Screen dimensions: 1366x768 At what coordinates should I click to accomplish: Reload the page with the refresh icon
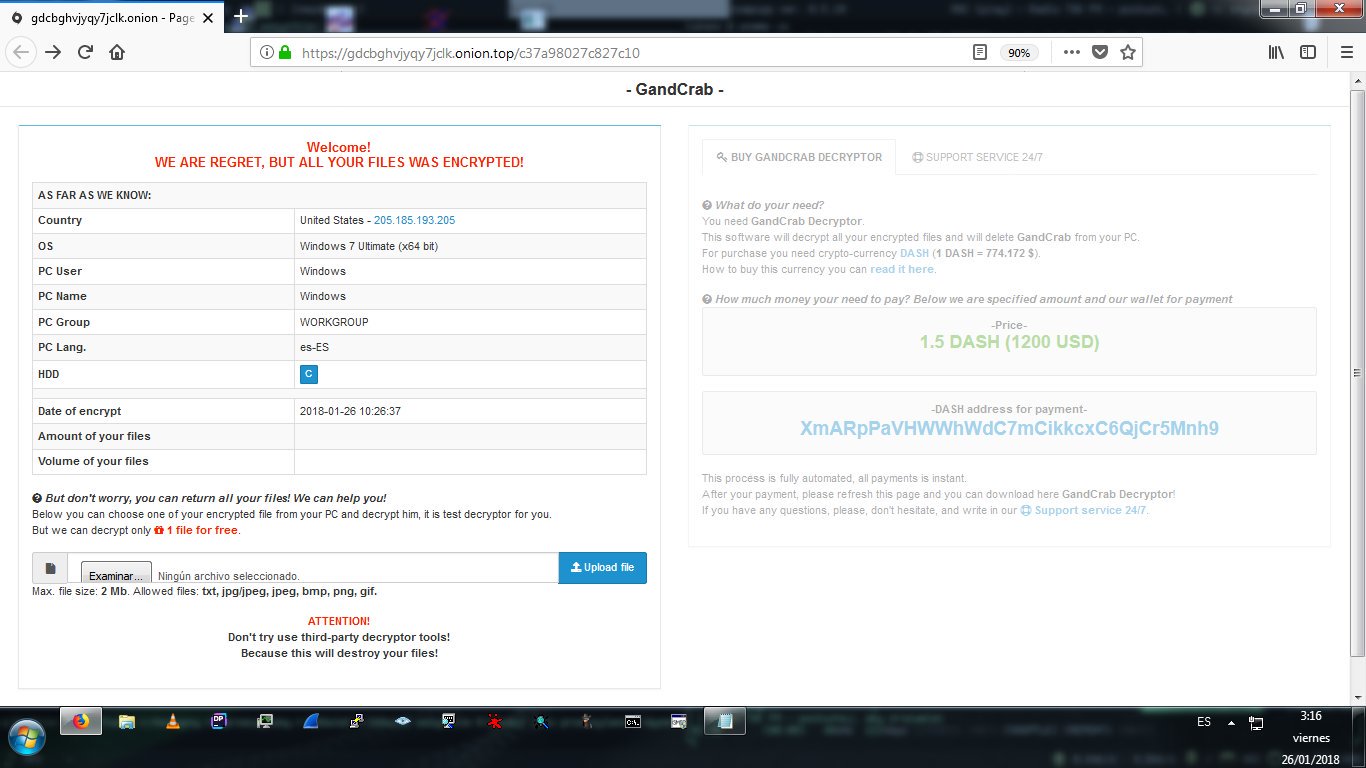85,53
